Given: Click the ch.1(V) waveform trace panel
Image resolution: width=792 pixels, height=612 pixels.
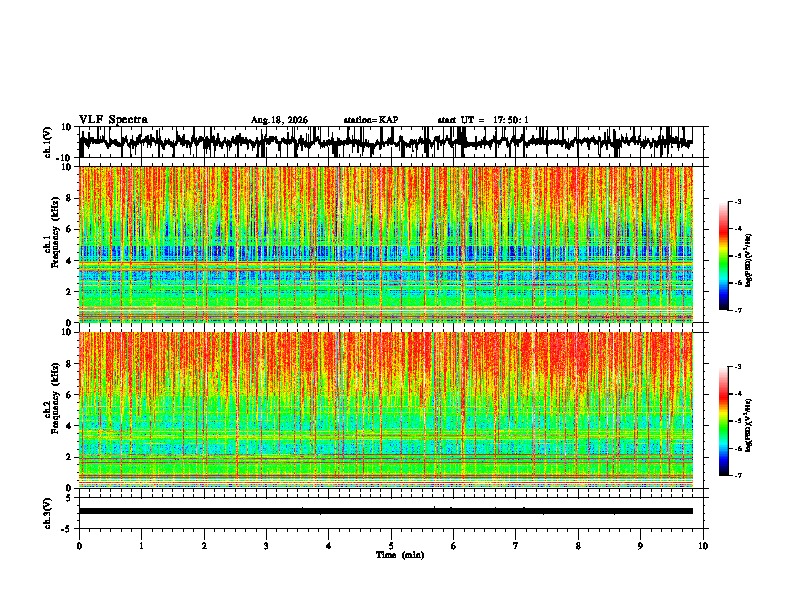Looking at the screenshot, I should [x=385, y=142].
